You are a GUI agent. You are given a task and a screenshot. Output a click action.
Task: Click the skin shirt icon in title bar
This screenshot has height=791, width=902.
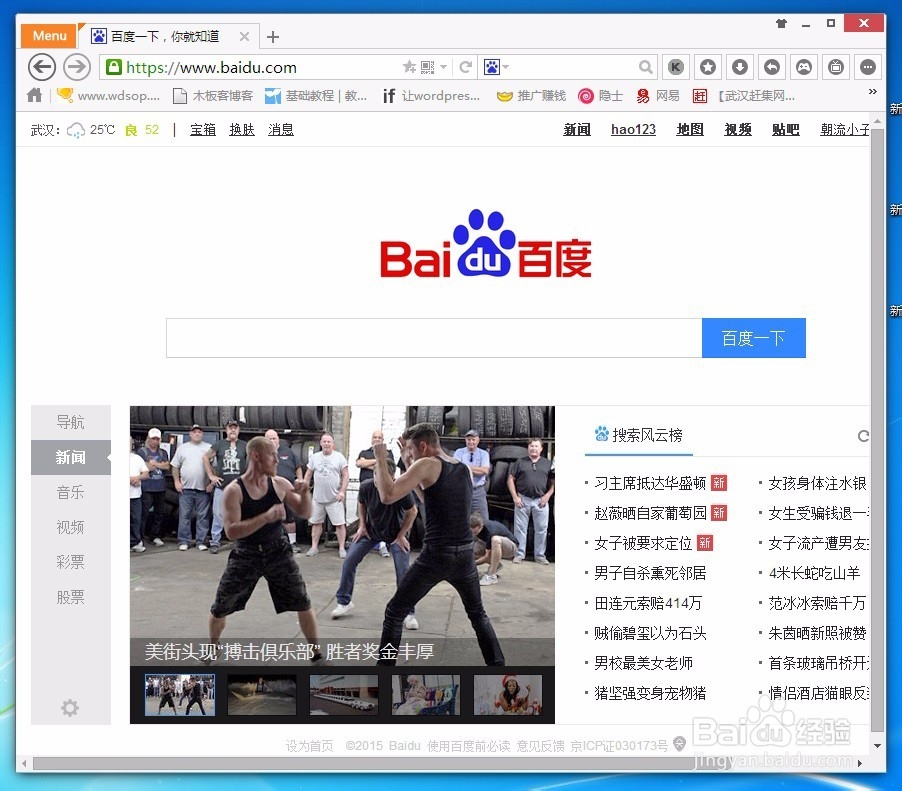781,24
